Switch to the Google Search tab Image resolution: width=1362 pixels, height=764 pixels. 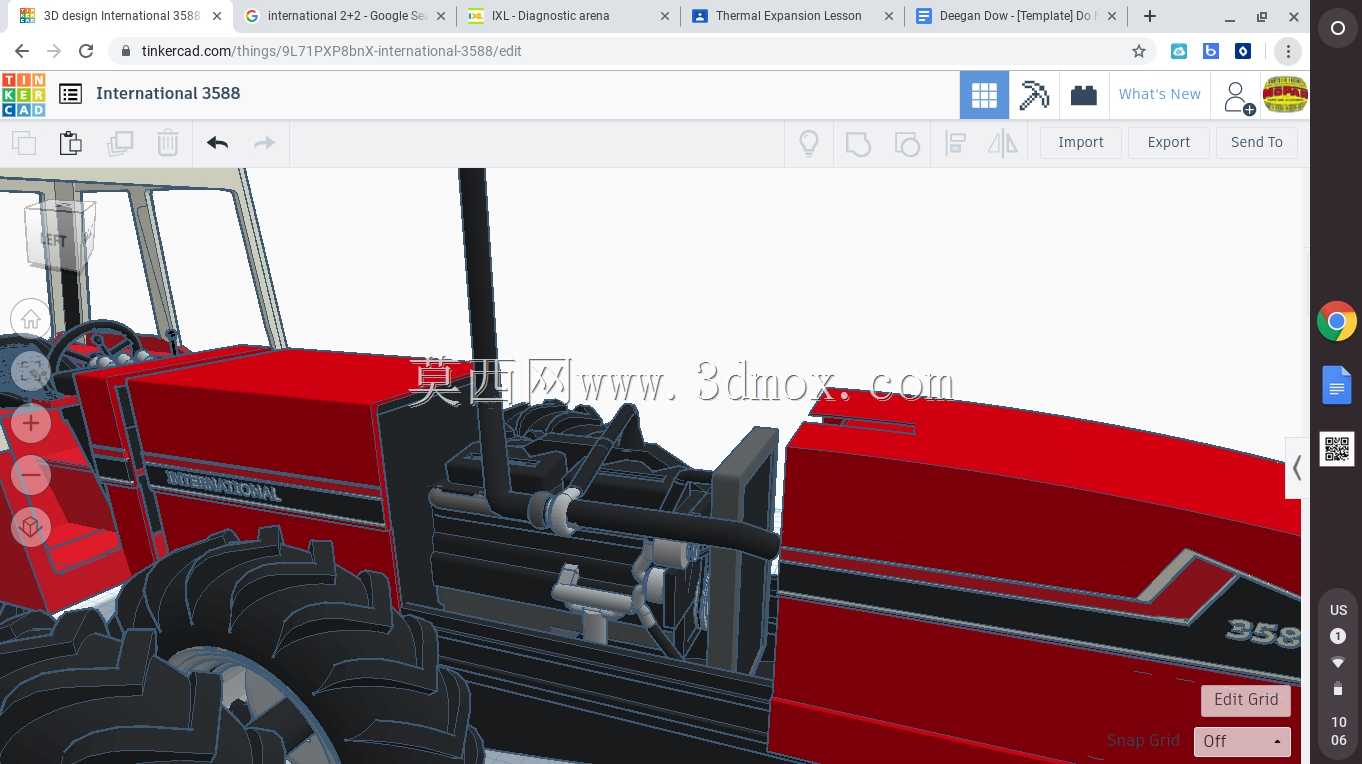tap(345, 16)
